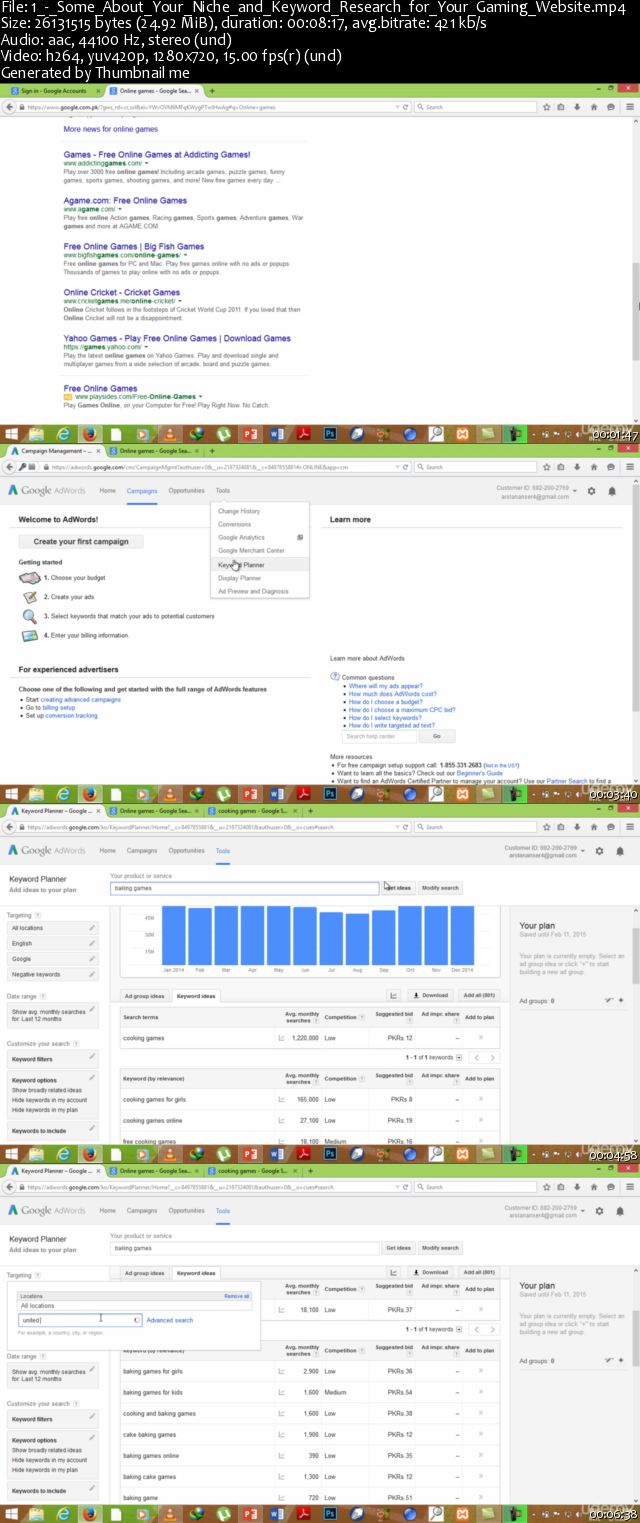The height and width of the screenshot is (1523, 640).
Task: Click Dec 2014 bar in search volume chart
Action: point(462,934)
